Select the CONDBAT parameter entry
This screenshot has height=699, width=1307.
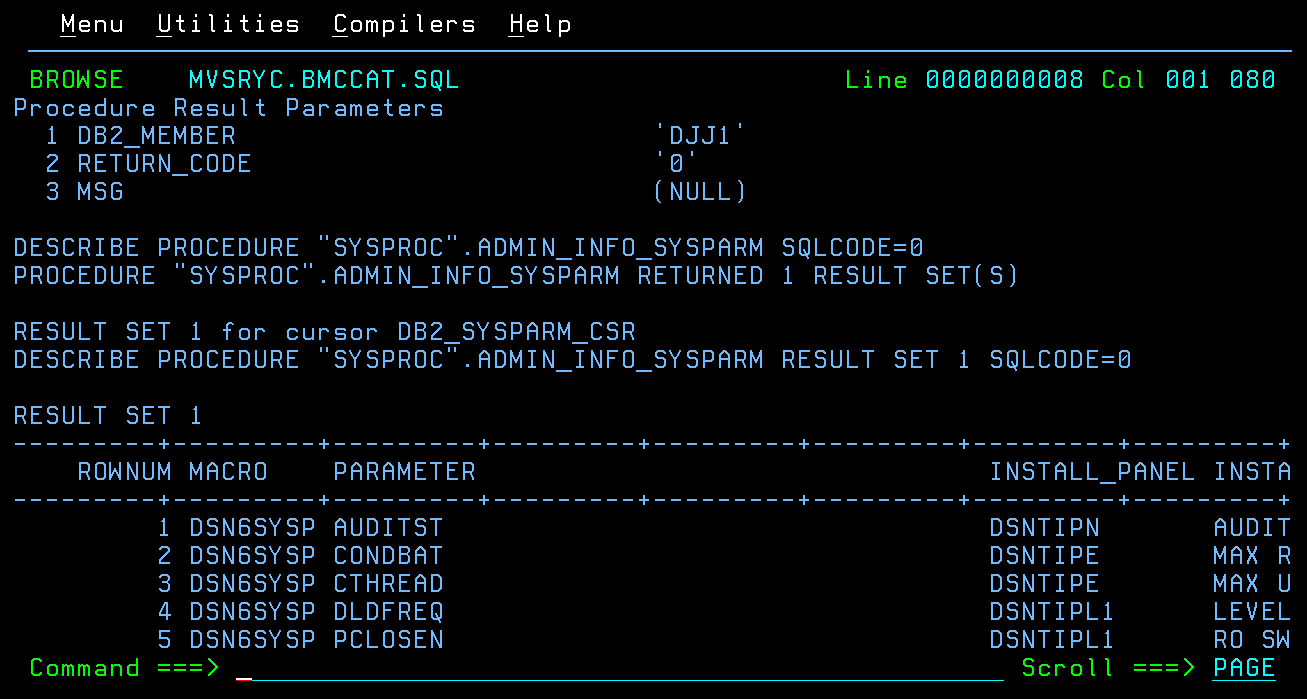tap(388, 556)
